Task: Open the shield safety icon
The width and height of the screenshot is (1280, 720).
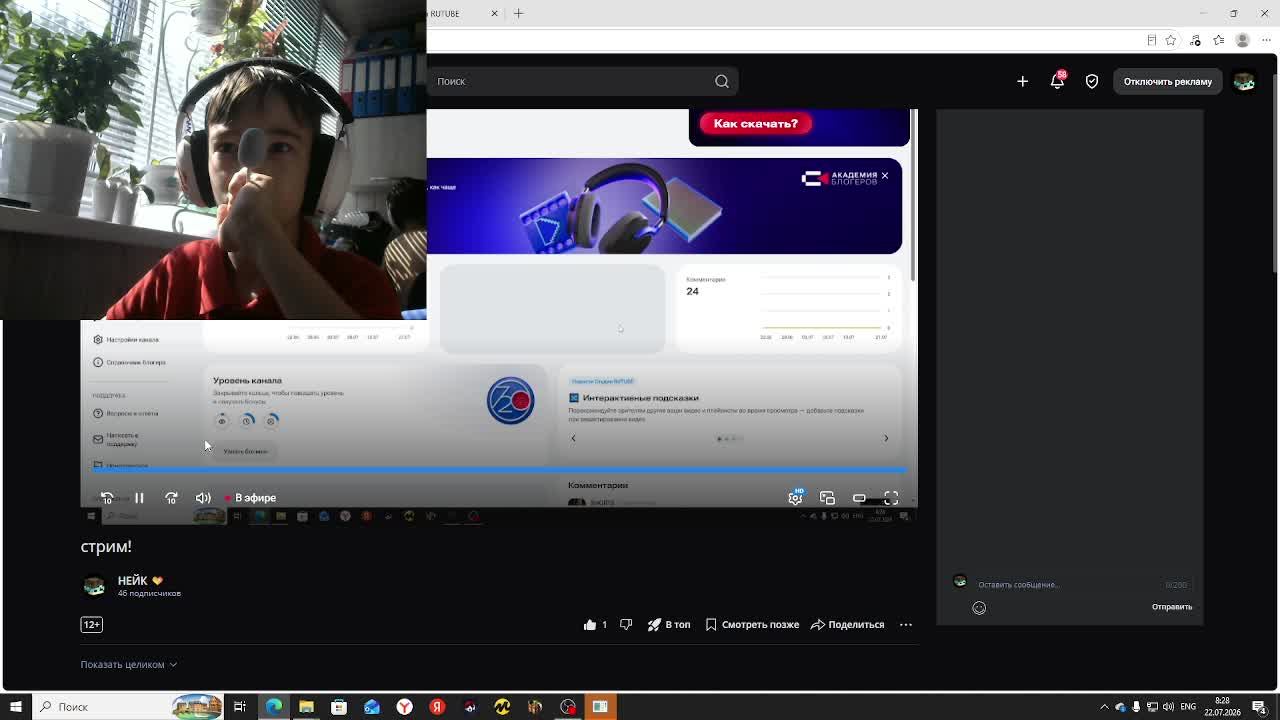Action: click(x=1092, y=81)
